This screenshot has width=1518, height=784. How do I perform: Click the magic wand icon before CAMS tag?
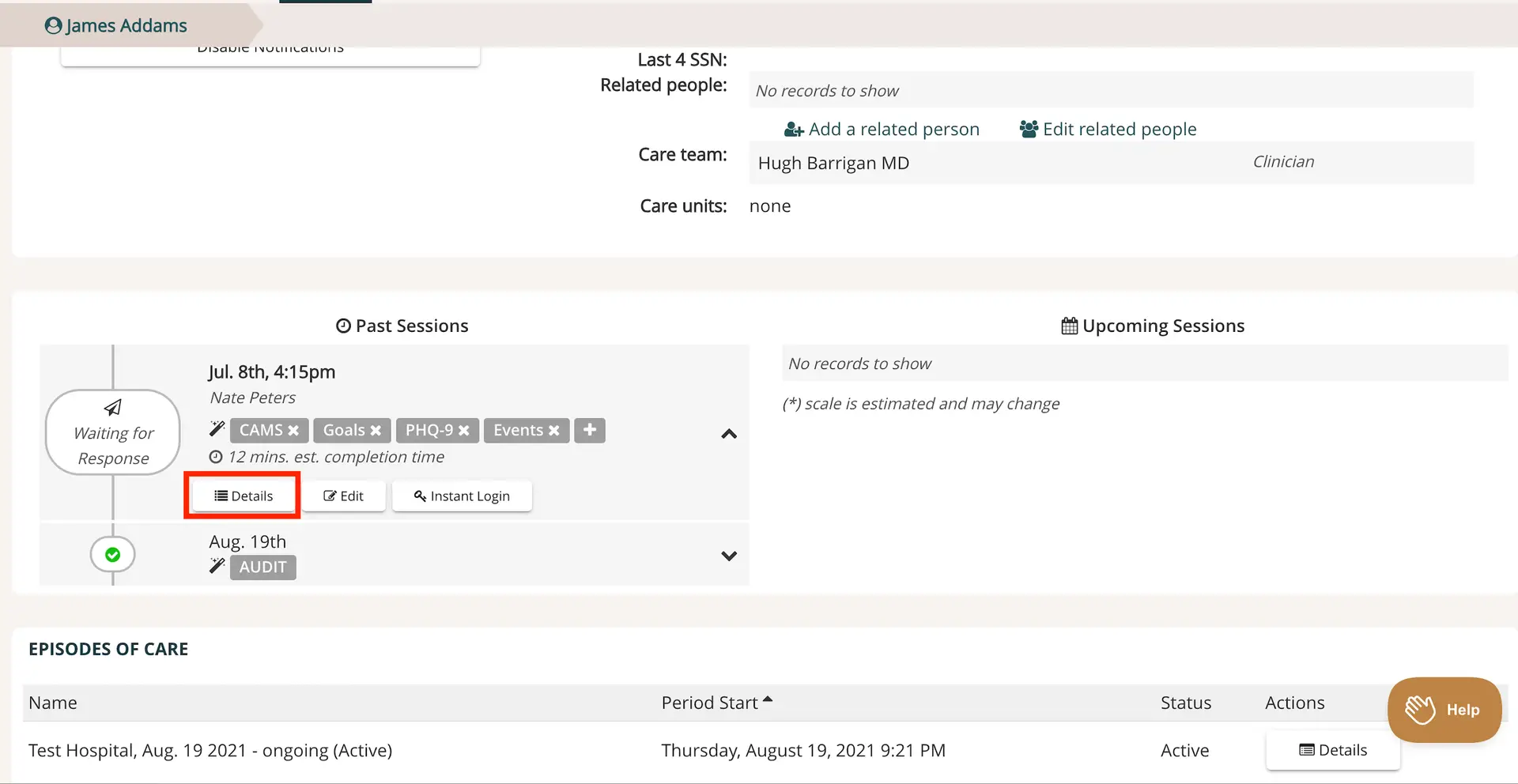point(217,429)
